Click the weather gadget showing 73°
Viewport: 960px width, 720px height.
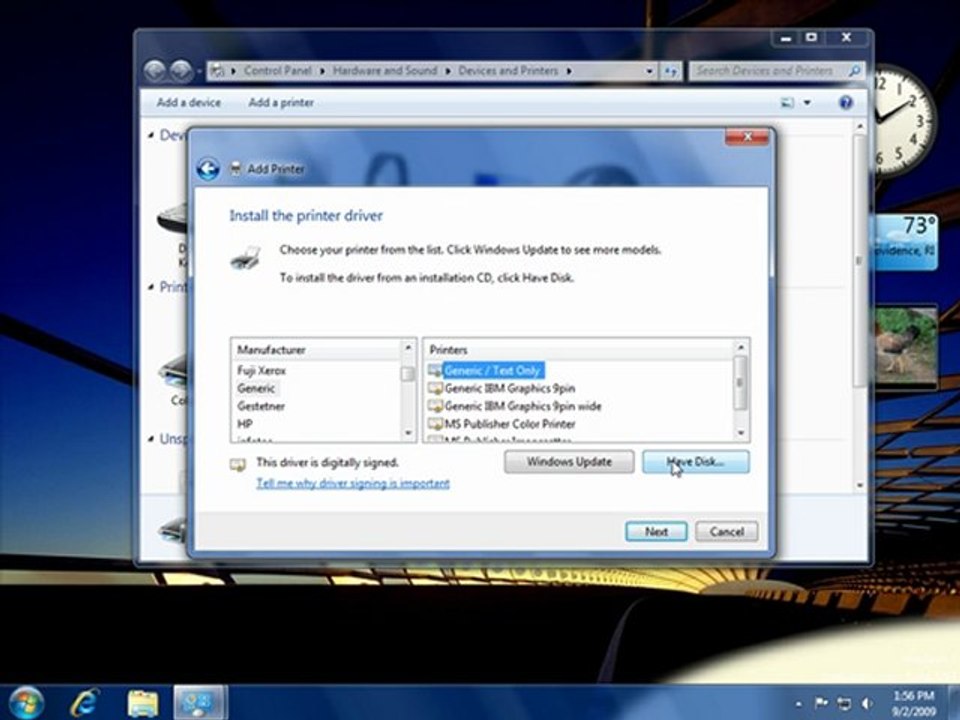[905, 242]
